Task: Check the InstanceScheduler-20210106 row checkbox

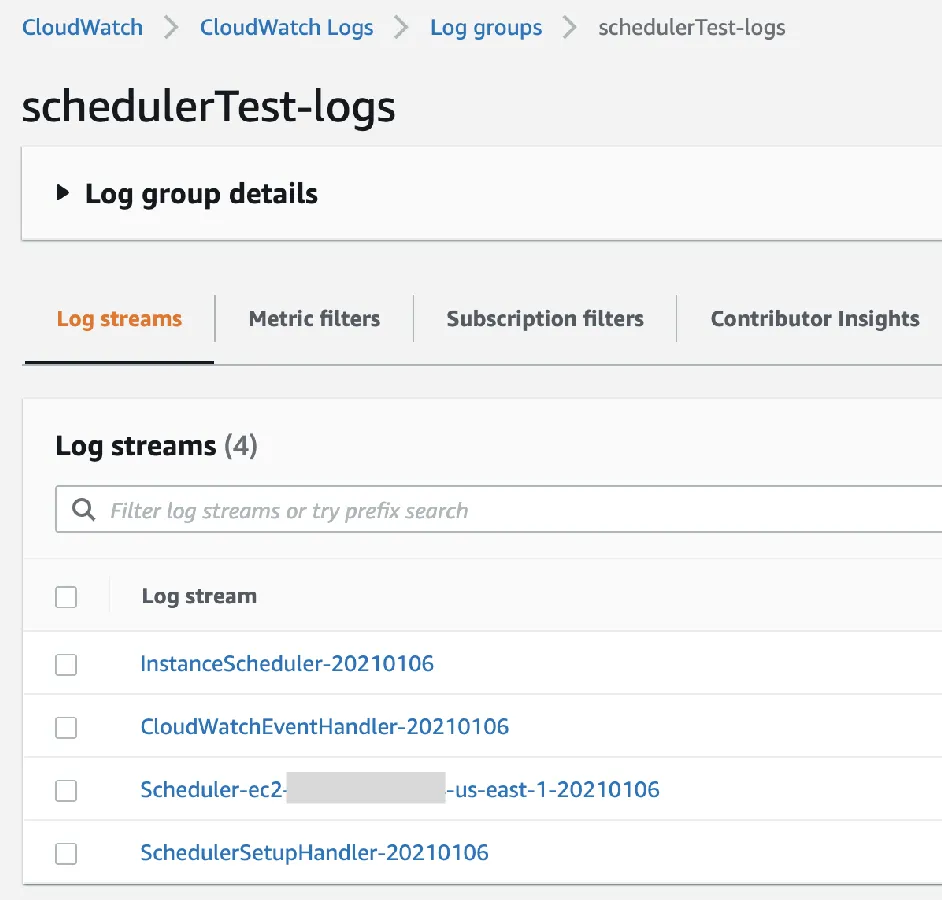Action: [x=66, y=664]
